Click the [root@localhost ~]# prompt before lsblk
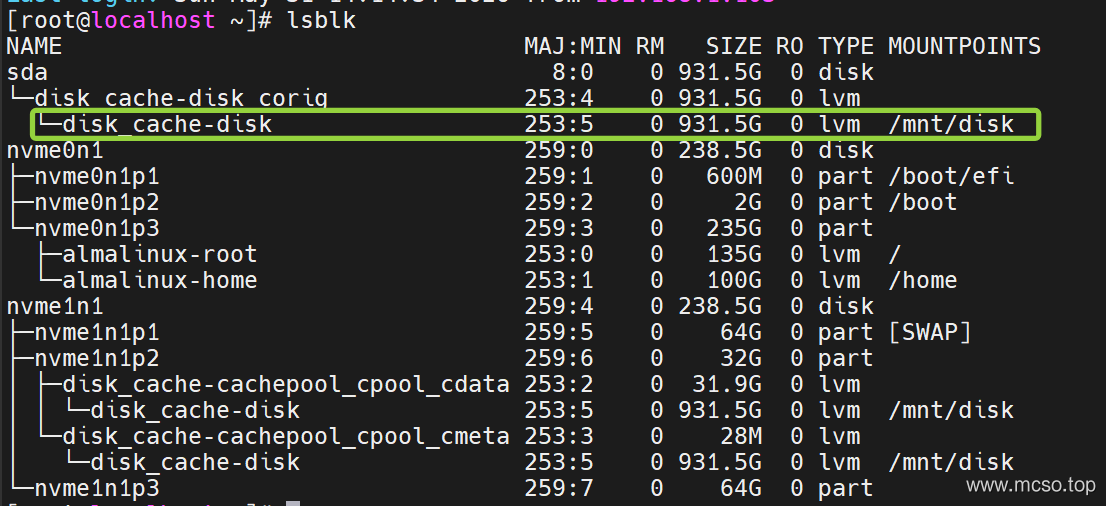Screen dimensions: 1106x506 [139, 21]
